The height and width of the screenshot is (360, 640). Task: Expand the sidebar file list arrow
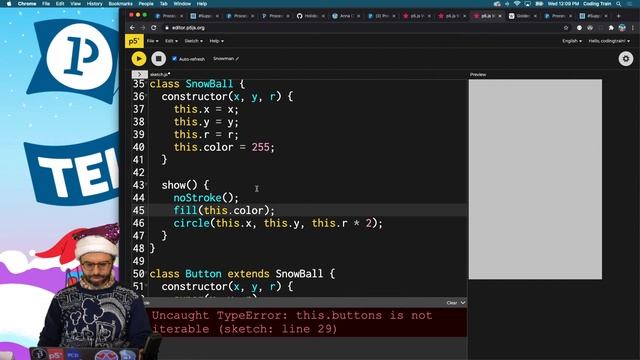[x=139, y=74]
